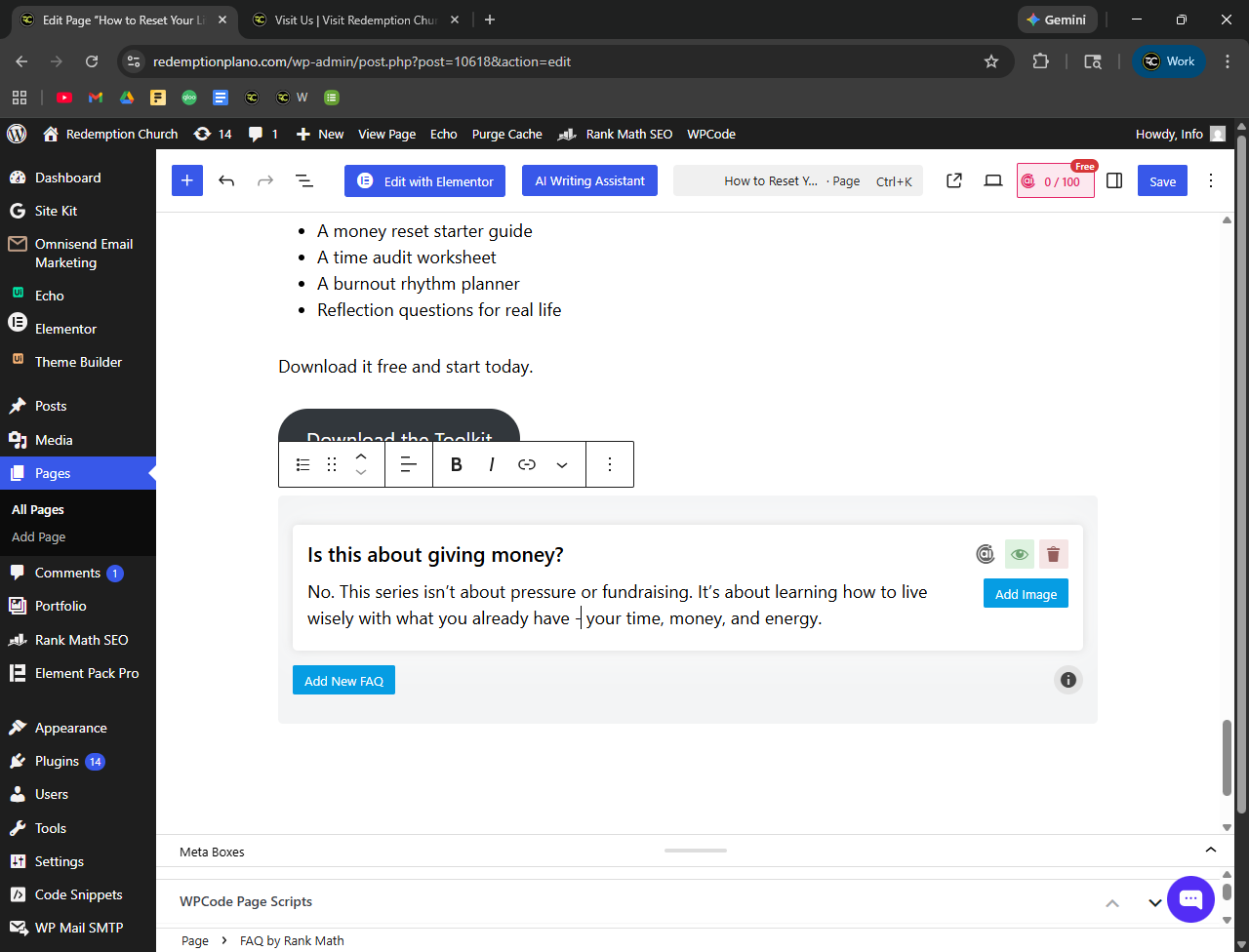This screenshot has height=952, width=1249.
Task: Toggle FAQ visibility with eye icon
Action: (x=1019, y=554)
